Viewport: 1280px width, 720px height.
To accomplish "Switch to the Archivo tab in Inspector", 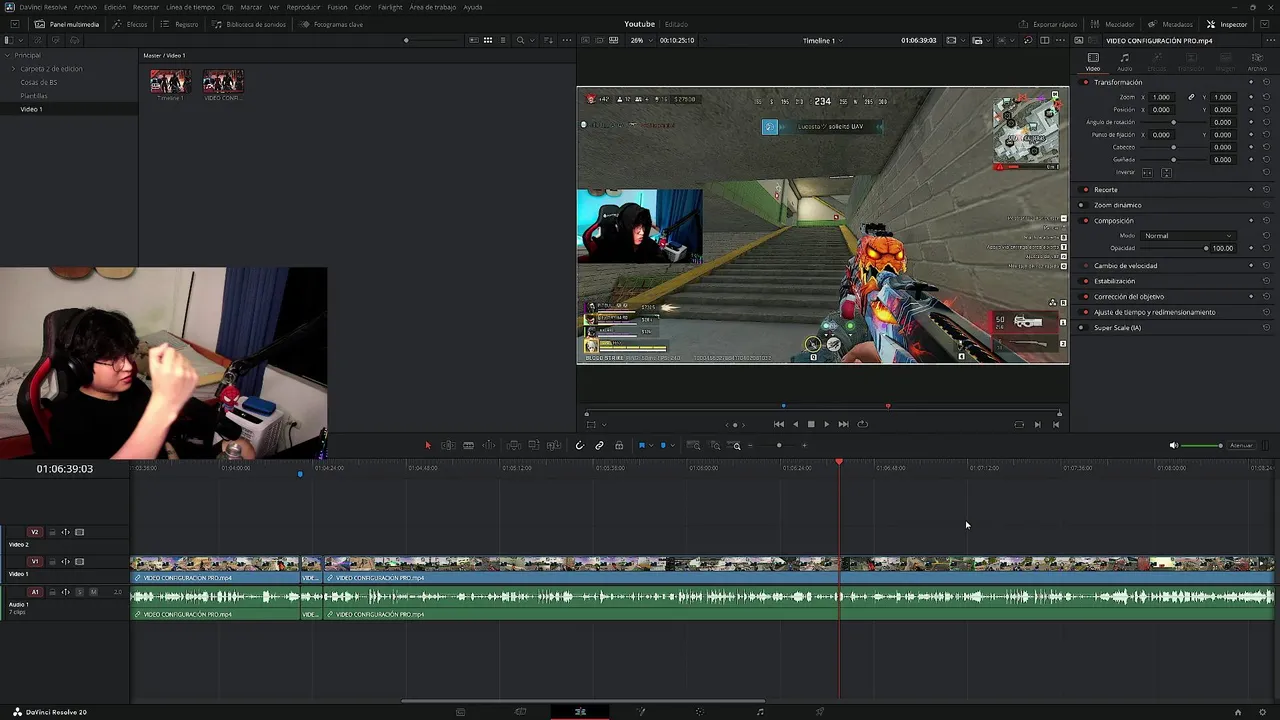I will [1257, 62].
